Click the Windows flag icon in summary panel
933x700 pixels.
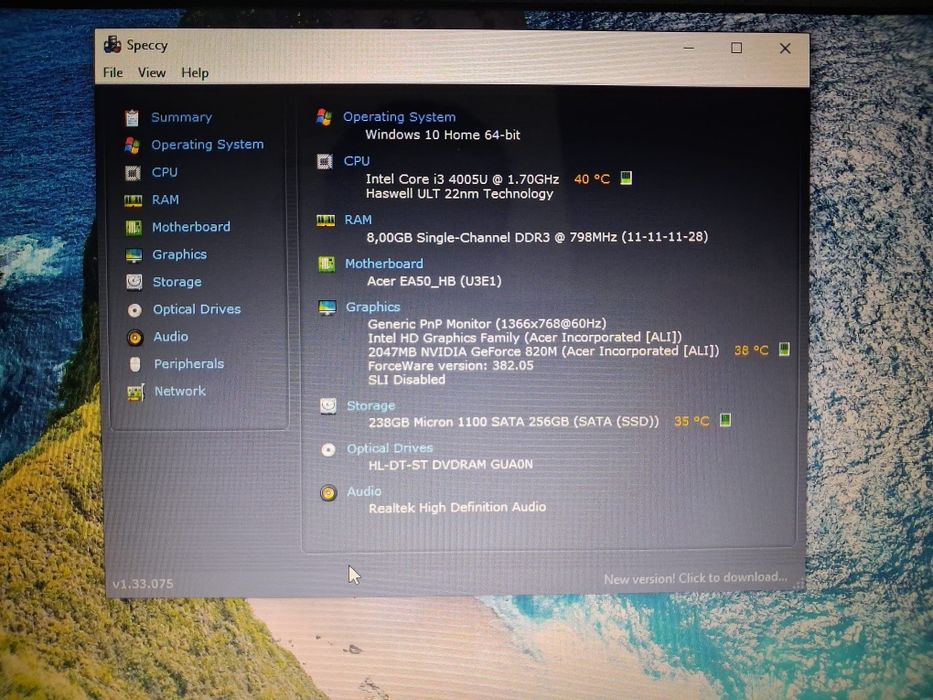pyautogui.click(x=324, y=117)
